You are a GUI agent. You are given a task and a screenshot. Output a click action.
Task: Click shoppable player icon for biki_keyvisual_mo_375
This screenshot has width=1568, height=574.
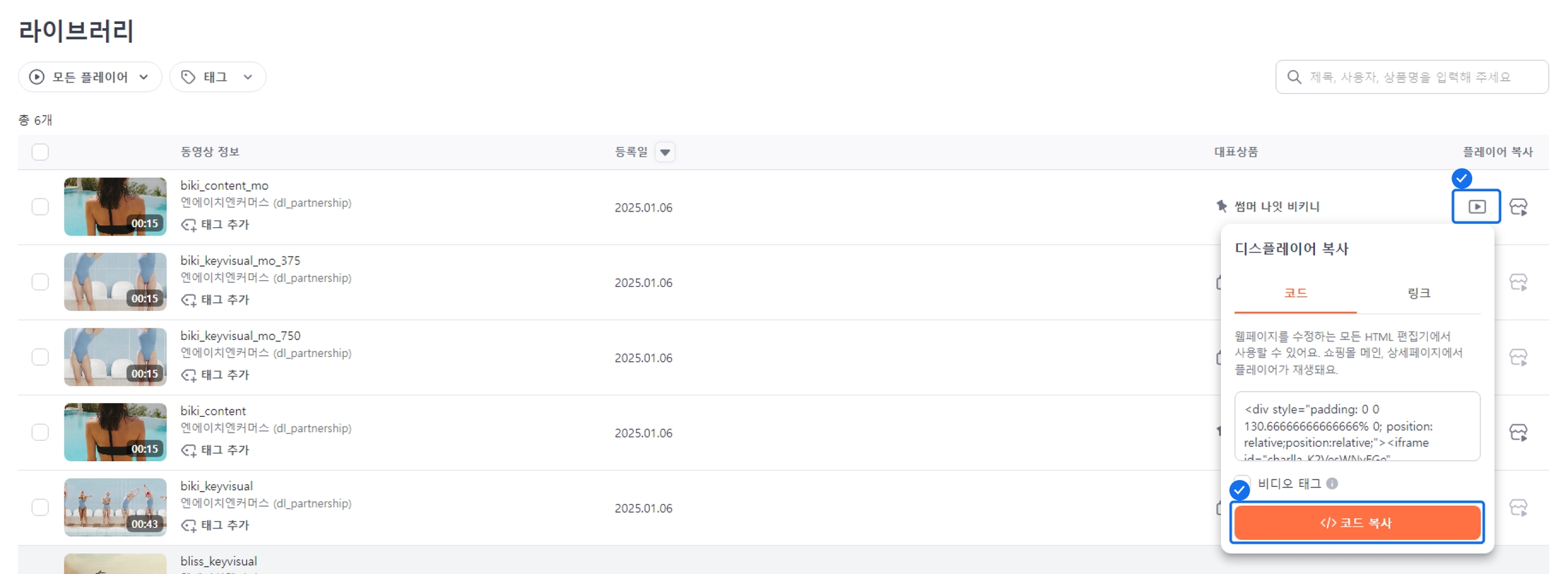[x=1518, y=282]
